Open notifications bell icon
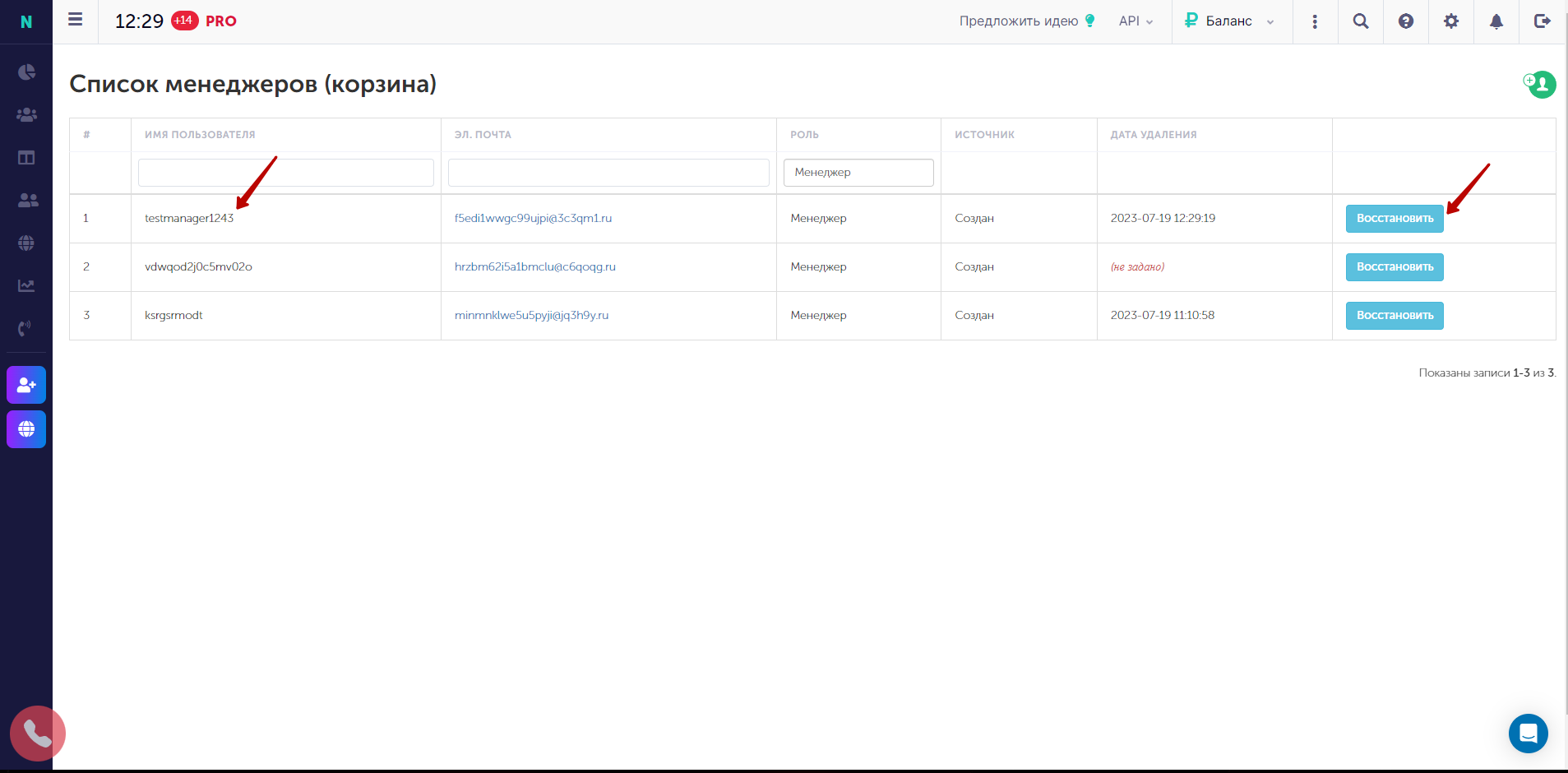 pos(1496,21)
